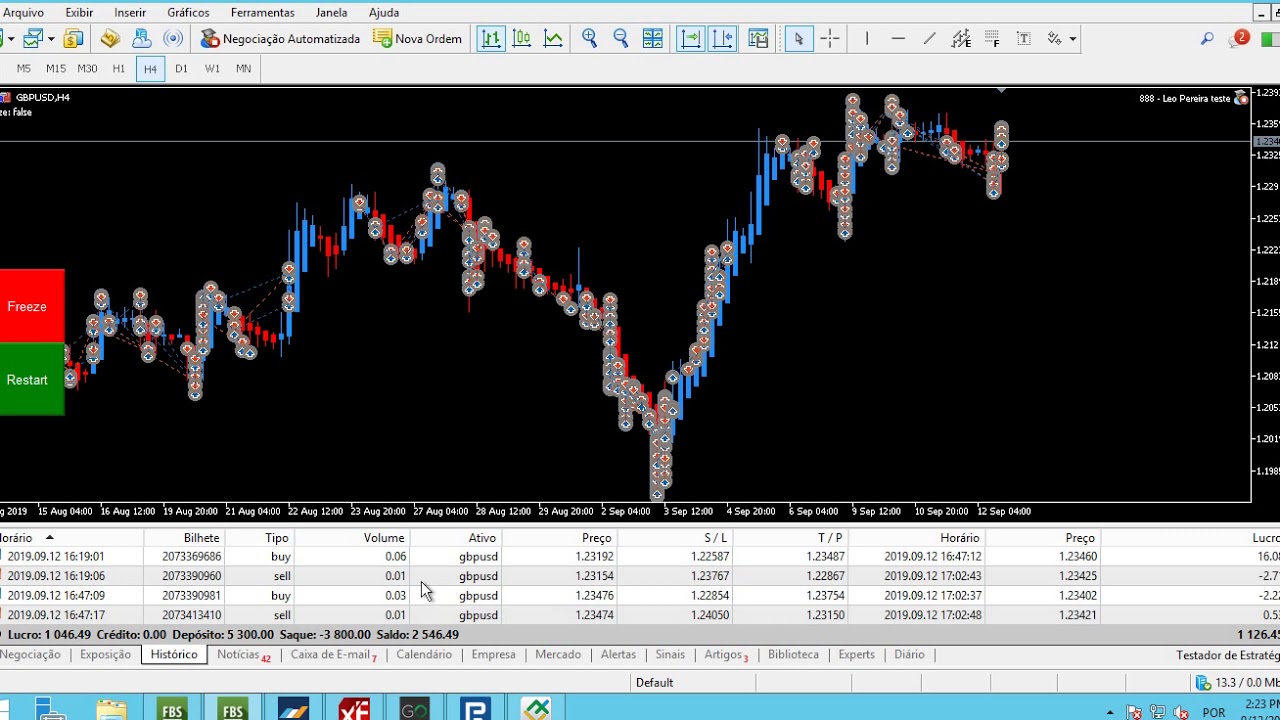
Task: Toggle Negociação Automatizada
Action: click(280, 39)
